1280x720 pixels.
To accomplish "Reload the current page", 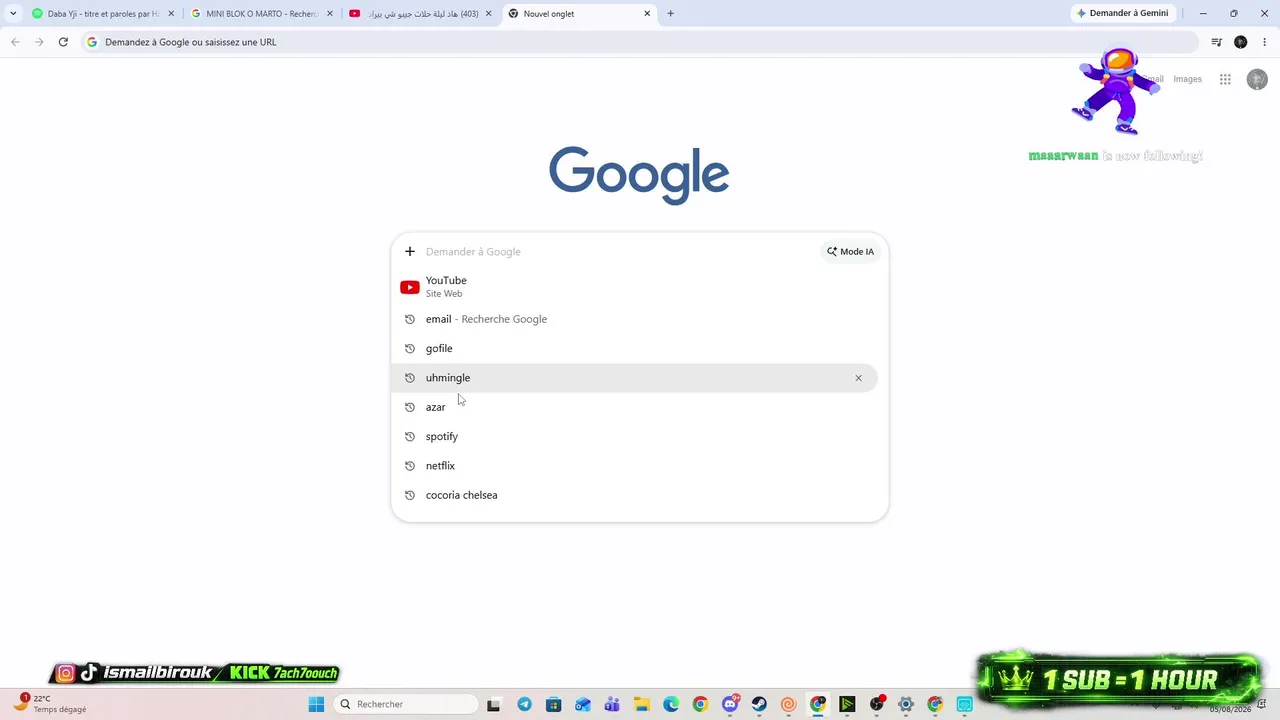I will coord(63,42).
